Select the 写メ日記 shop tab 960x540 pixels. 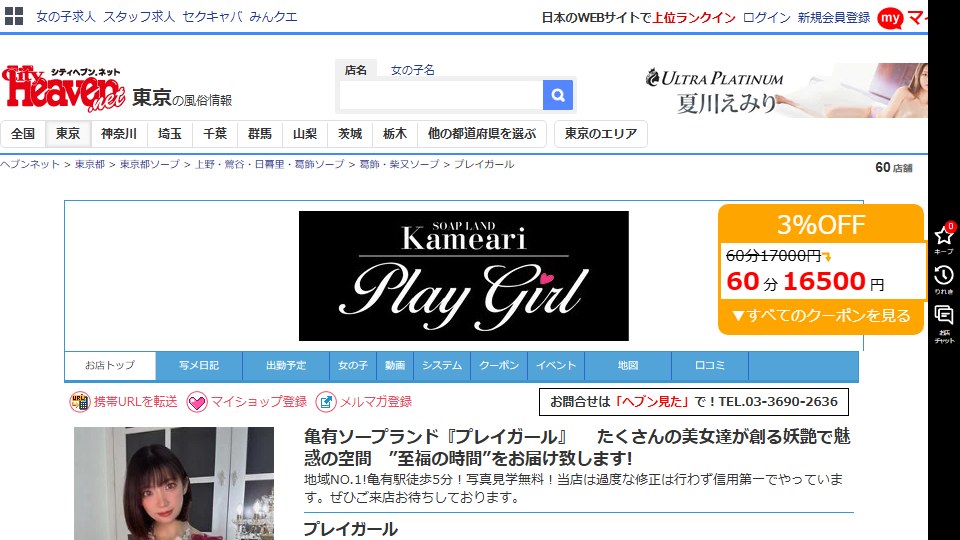(x=199, y=366)
